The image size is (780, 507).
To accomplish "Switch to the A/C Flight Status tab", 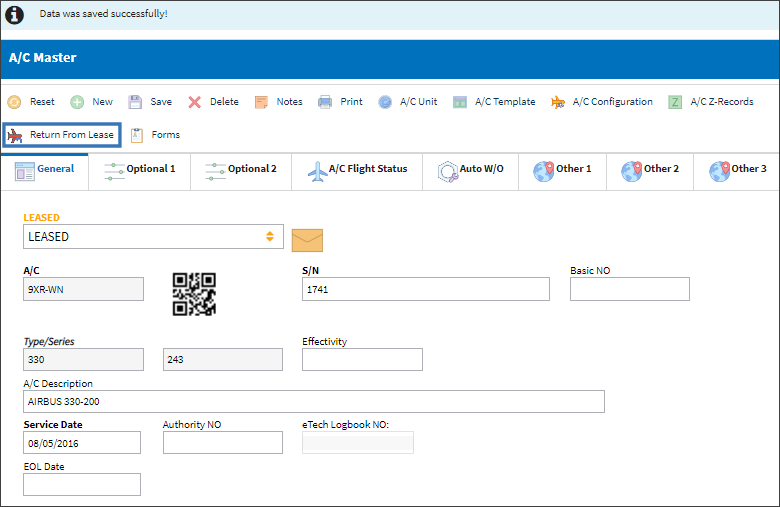I will [357, 171].
